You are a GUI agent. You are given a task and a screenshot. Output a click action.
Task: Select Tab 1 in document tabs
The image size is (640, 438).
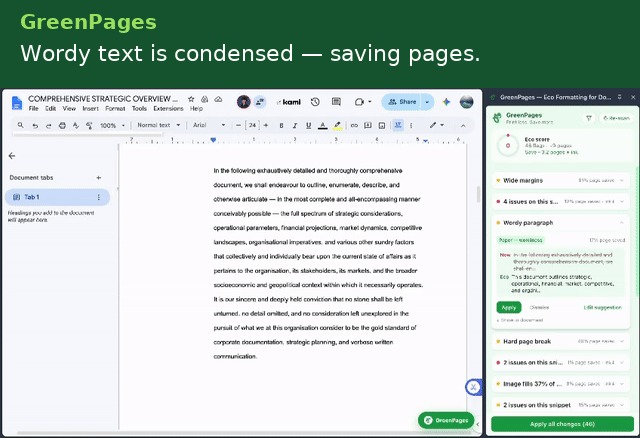click(x=57, y=197)
